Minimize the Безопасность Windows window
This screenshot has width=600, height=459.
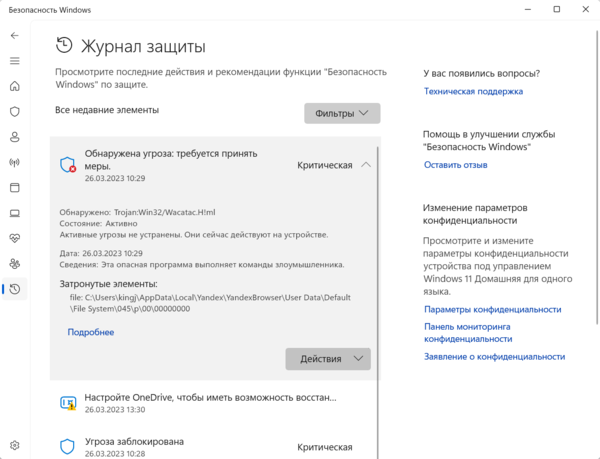528,9
